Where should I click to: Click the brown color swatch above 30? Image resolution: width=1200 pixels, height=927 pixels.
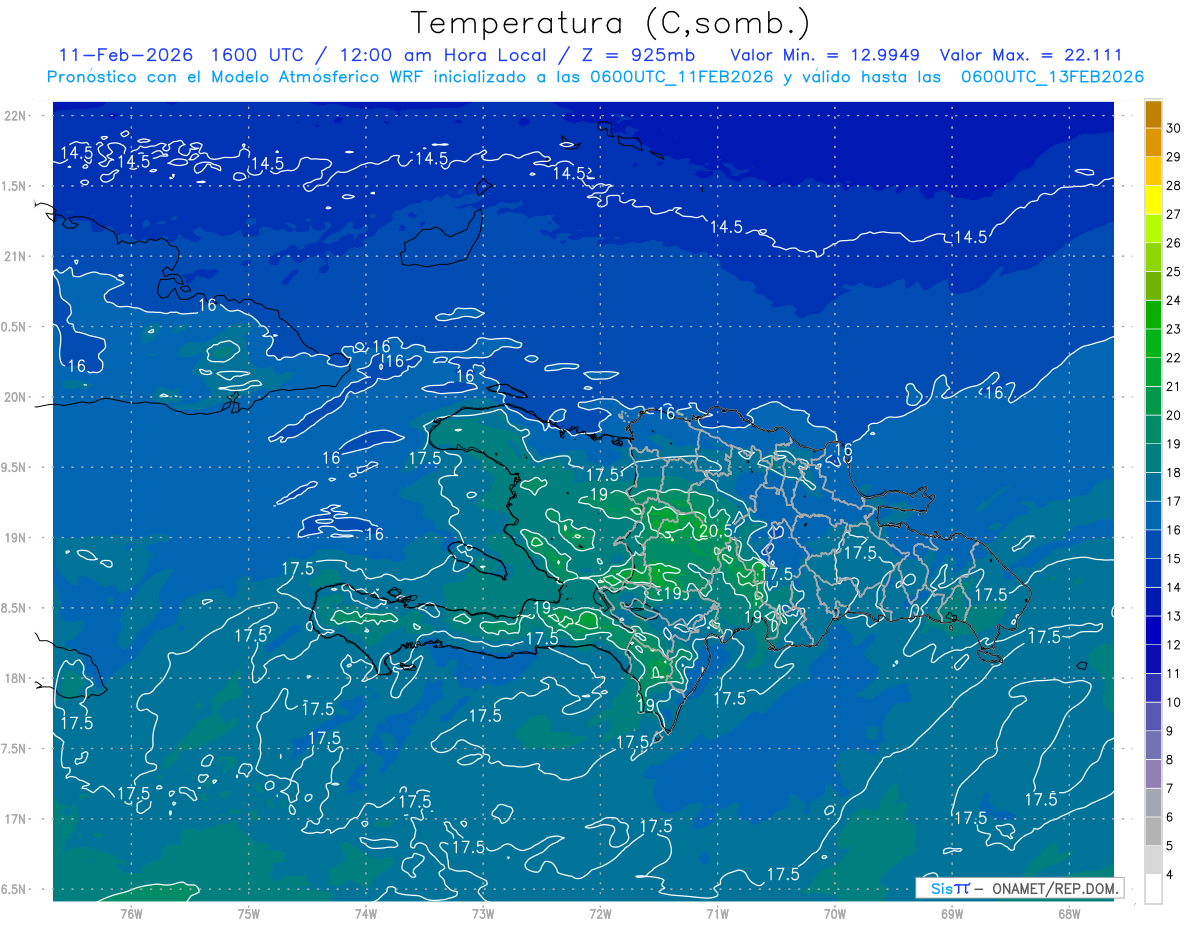(x=1153, y=114)
